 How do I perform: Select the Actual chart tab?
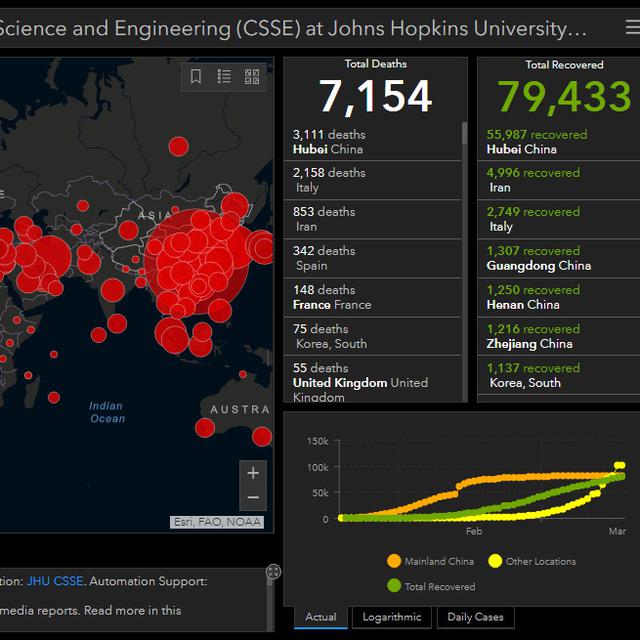(321, 617)
